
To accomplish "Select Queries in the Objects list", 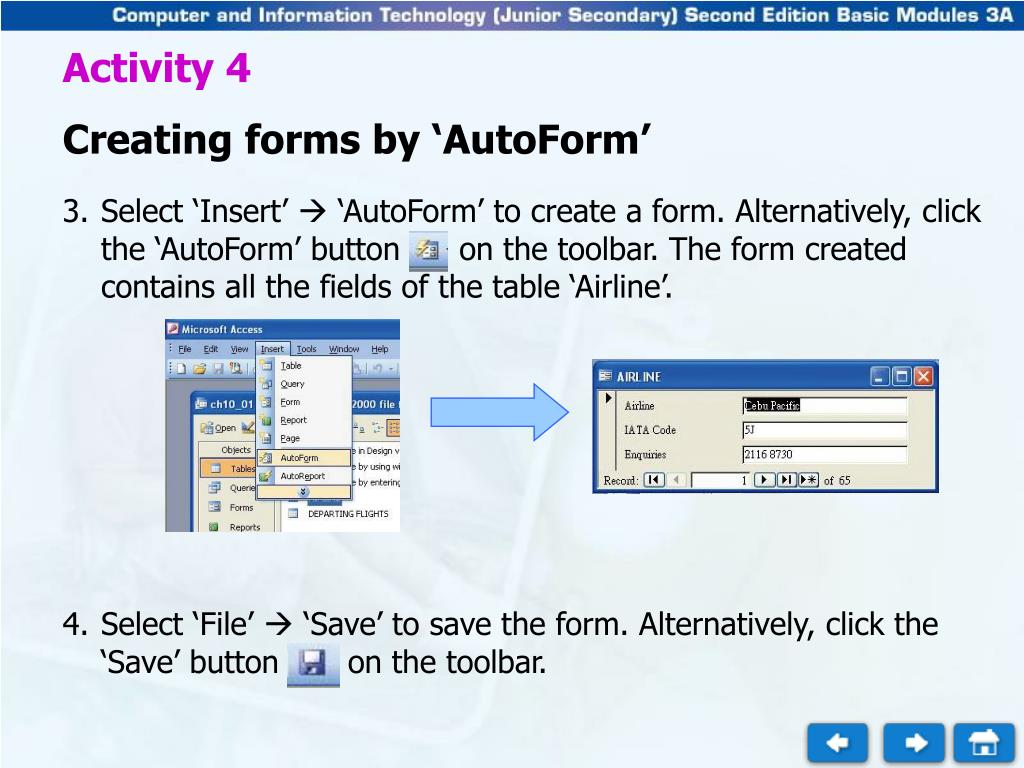I will [x=232, y=488].
